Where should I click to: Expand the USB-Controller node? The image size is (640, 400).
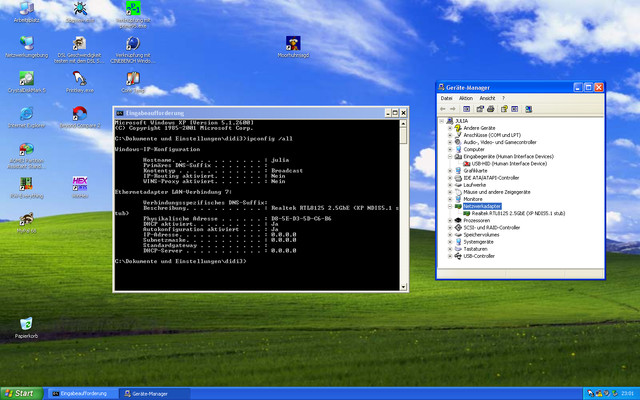coord(450,256)
